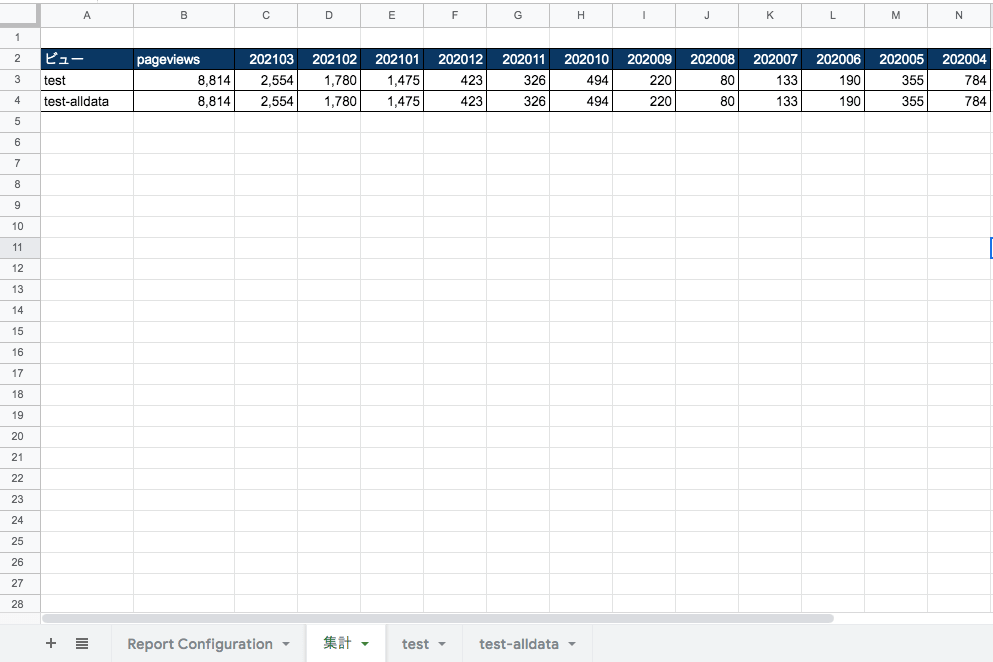Add a new sheet with the plus icon
Viewport: 993px width, 662px height.
pyautogui.click(x=51, y=644)
